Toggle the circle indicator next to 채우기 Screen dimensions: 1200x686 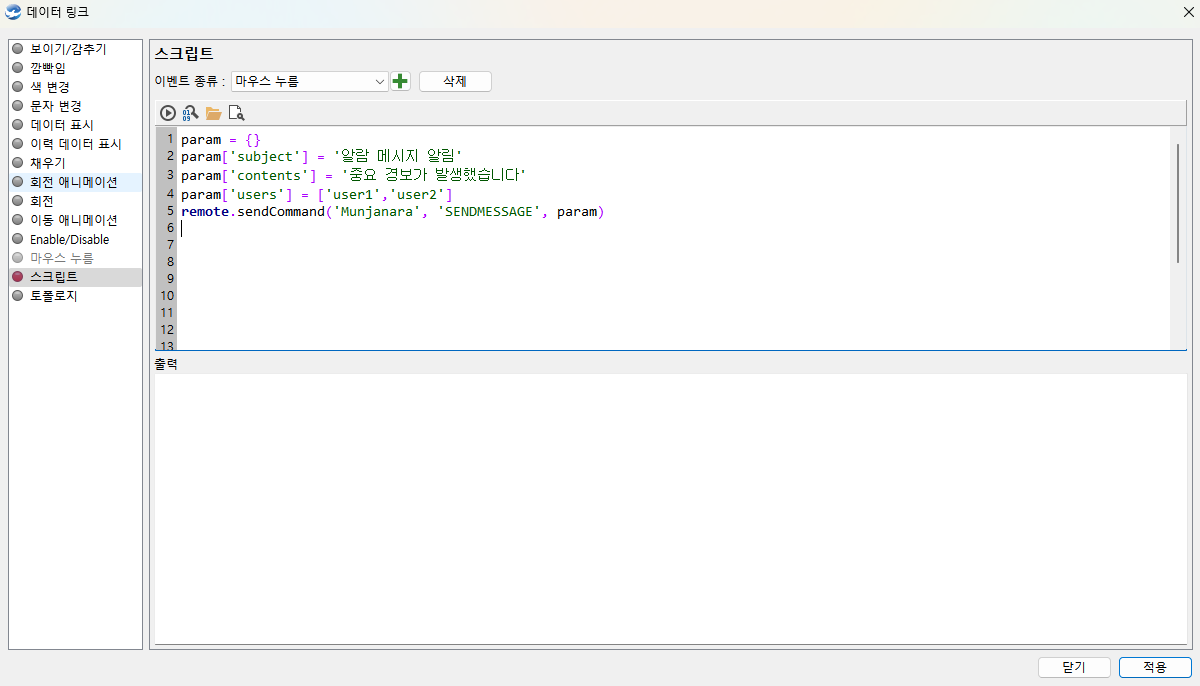[17, 163]
